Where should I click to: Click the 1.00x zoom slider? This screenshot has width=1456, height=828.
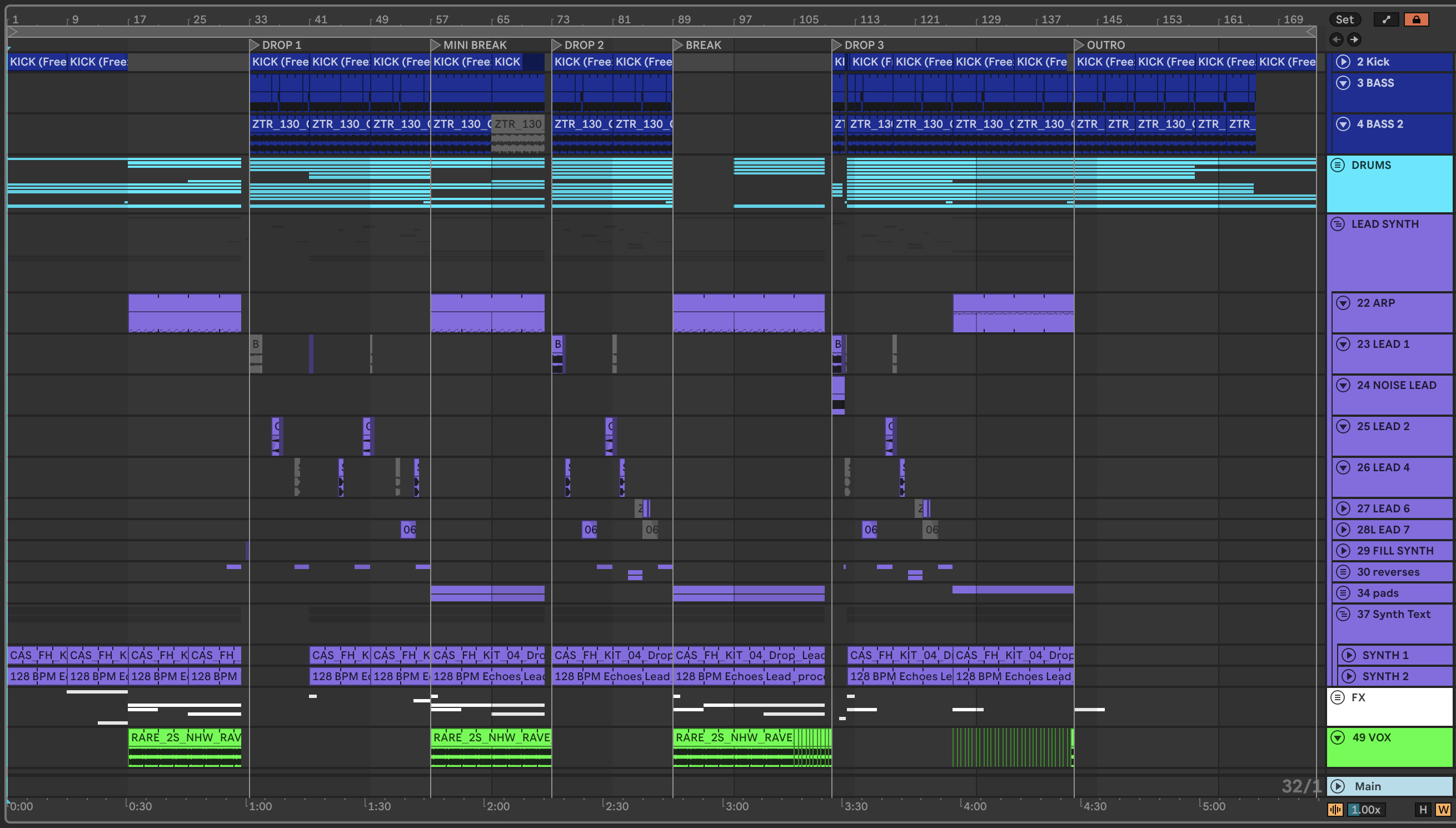1365,809
